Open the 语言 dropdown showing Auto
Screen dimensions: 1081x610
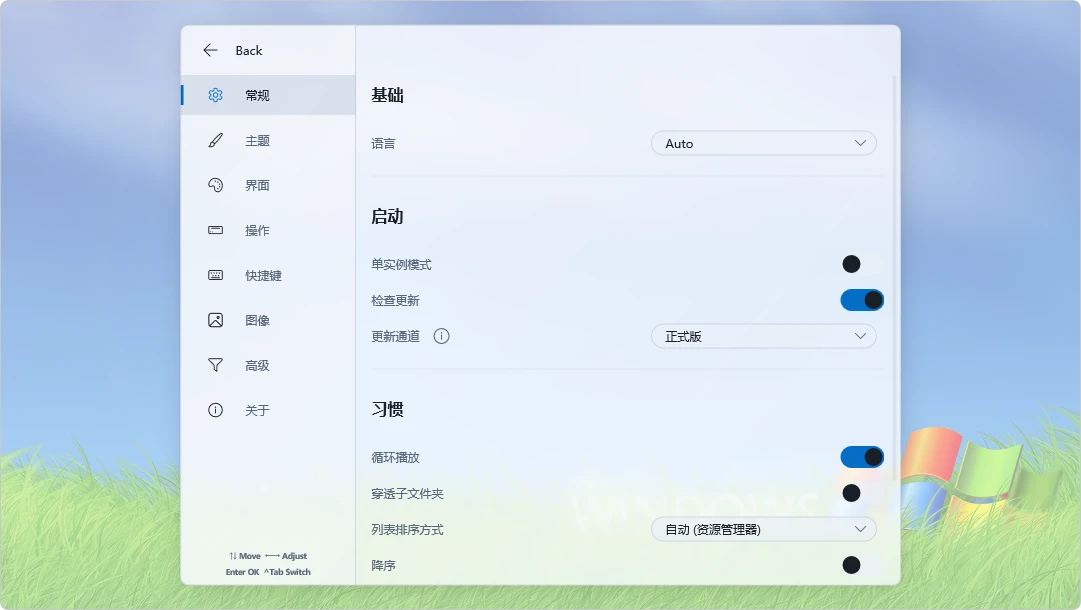(764, 143)
